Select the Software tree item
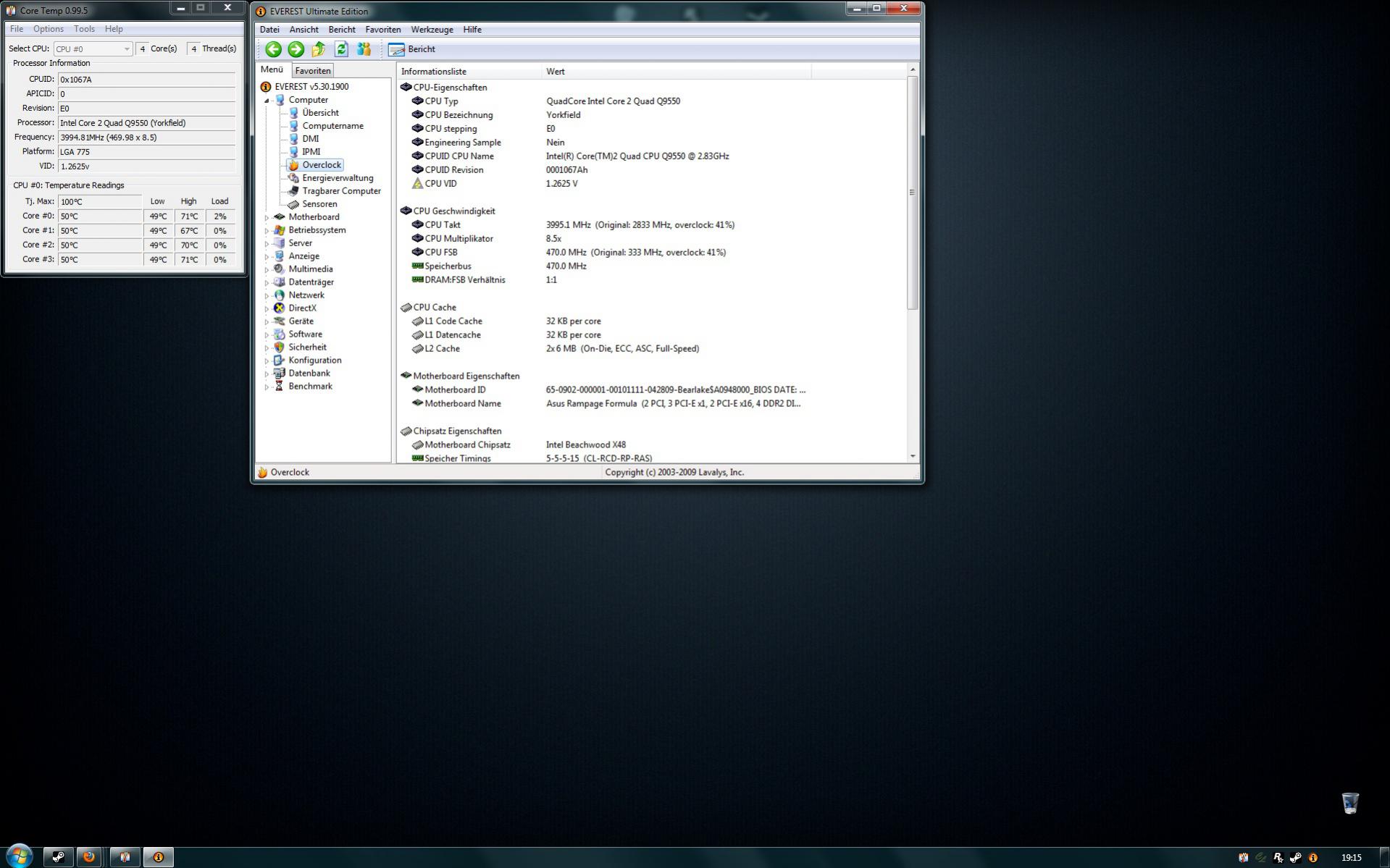The width and height of the screenshot is (1390, 868). click(305, 334)
